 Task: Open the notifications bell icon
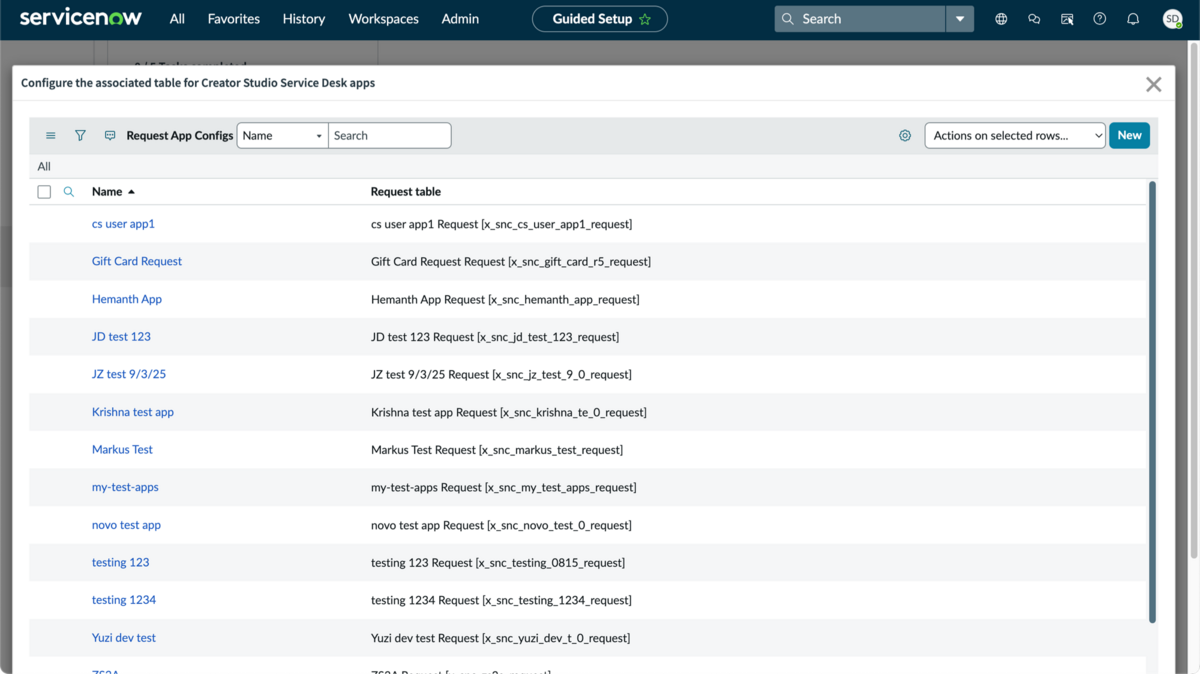click(1133, 19)
